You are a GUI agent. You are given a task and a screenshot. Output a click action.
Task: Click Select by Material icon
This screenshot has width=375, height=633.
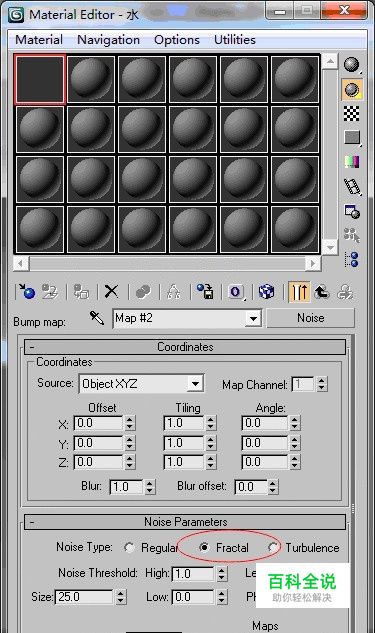coord(352,235)
